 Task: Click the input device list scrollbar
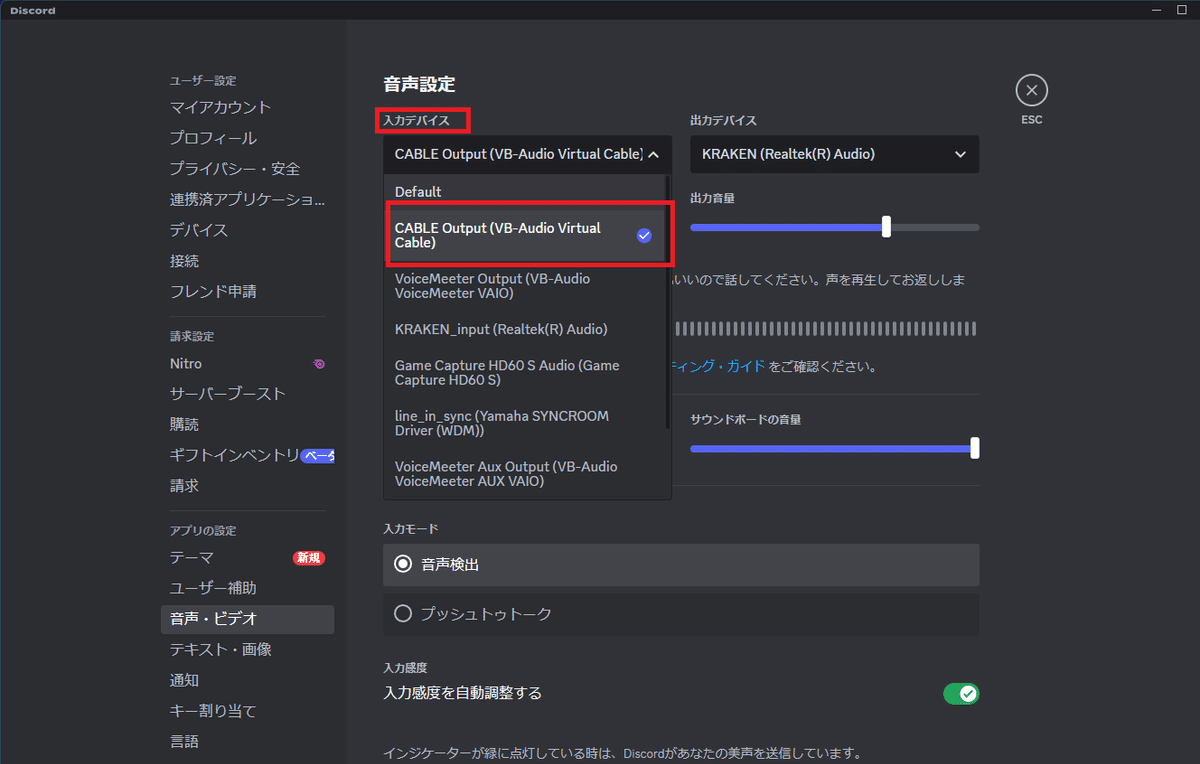668,303
